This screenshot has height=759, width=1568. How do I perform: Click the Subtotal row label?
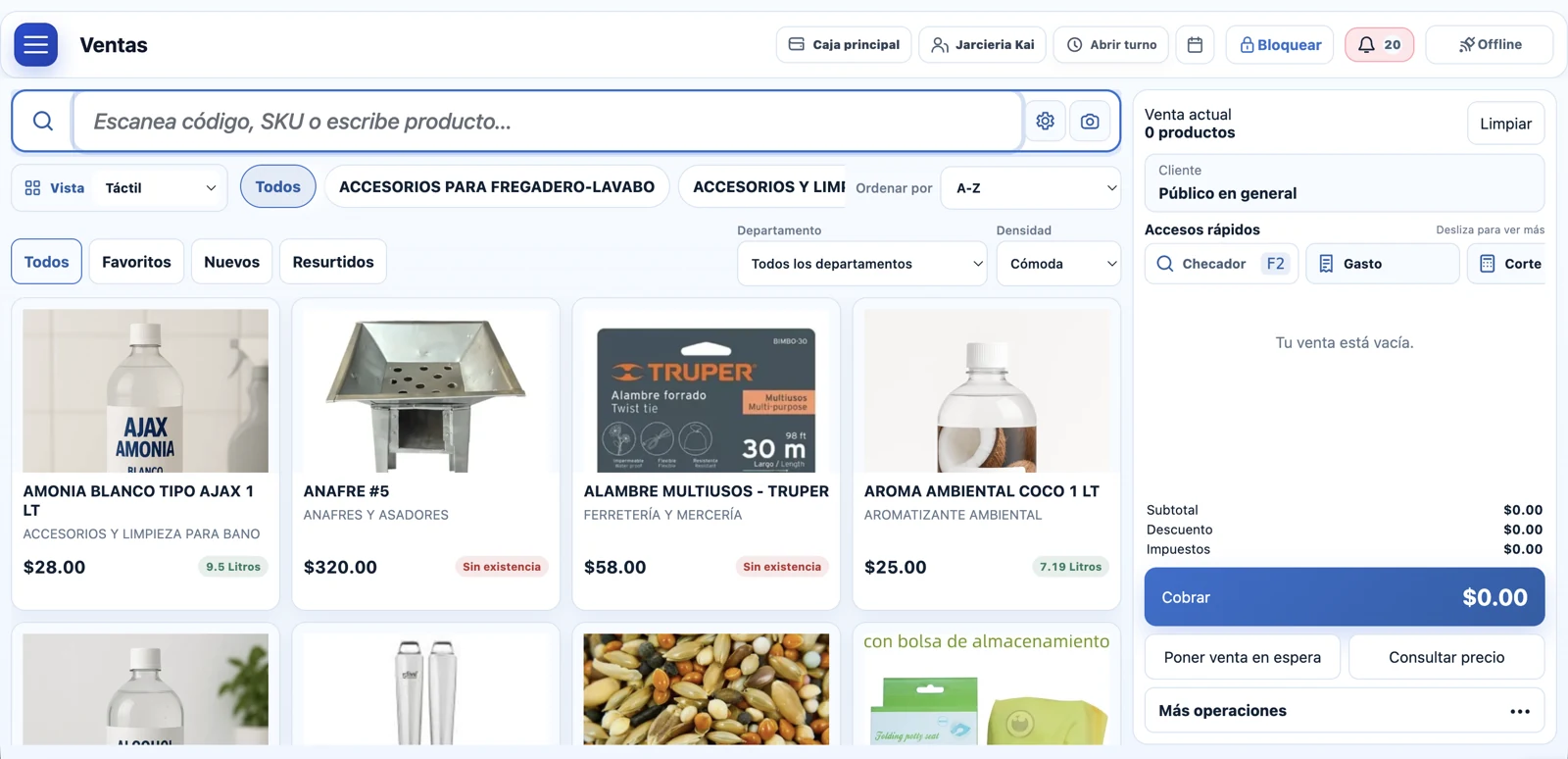click(1172, 510)
